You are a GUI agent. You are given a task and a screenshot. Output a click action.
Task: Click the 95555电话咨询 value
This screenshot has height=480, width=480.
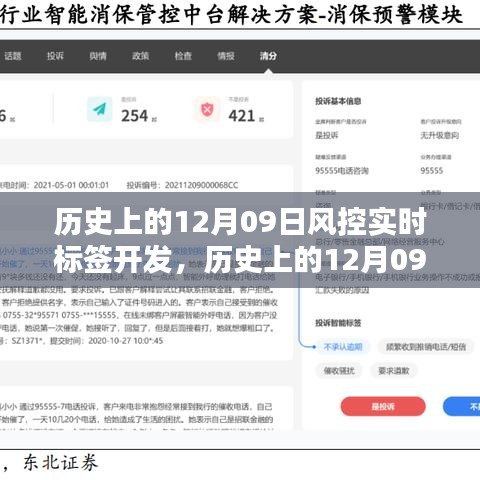coord(342,171)
